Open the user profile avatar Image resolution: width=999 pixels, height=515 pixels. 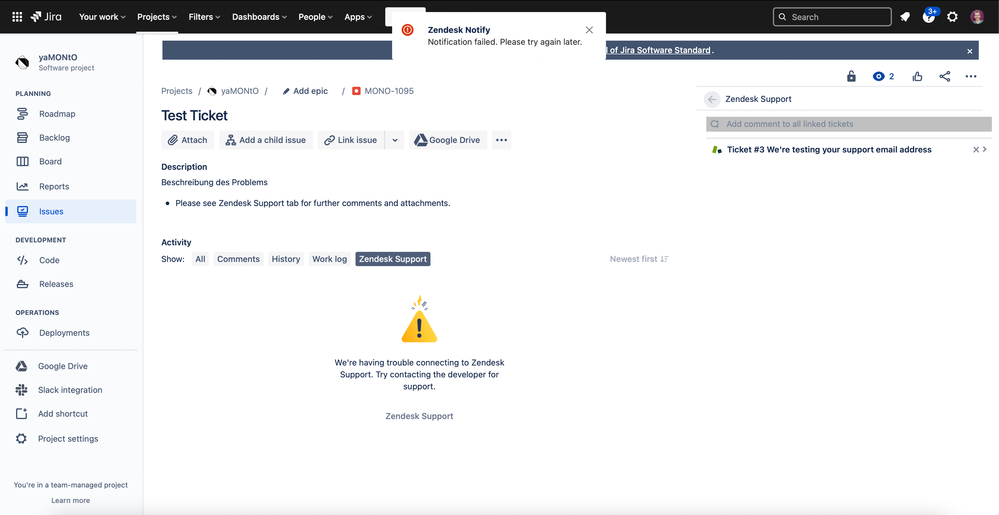[x=977, y=17]
